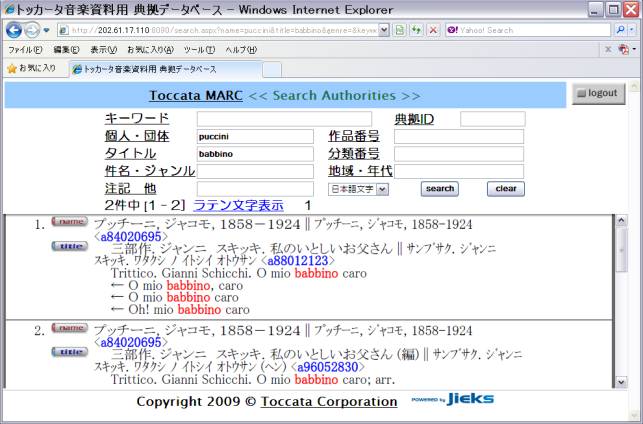Click the name badge in result 2
This screenshot has width=643, height=424.
tap(70, 328)
